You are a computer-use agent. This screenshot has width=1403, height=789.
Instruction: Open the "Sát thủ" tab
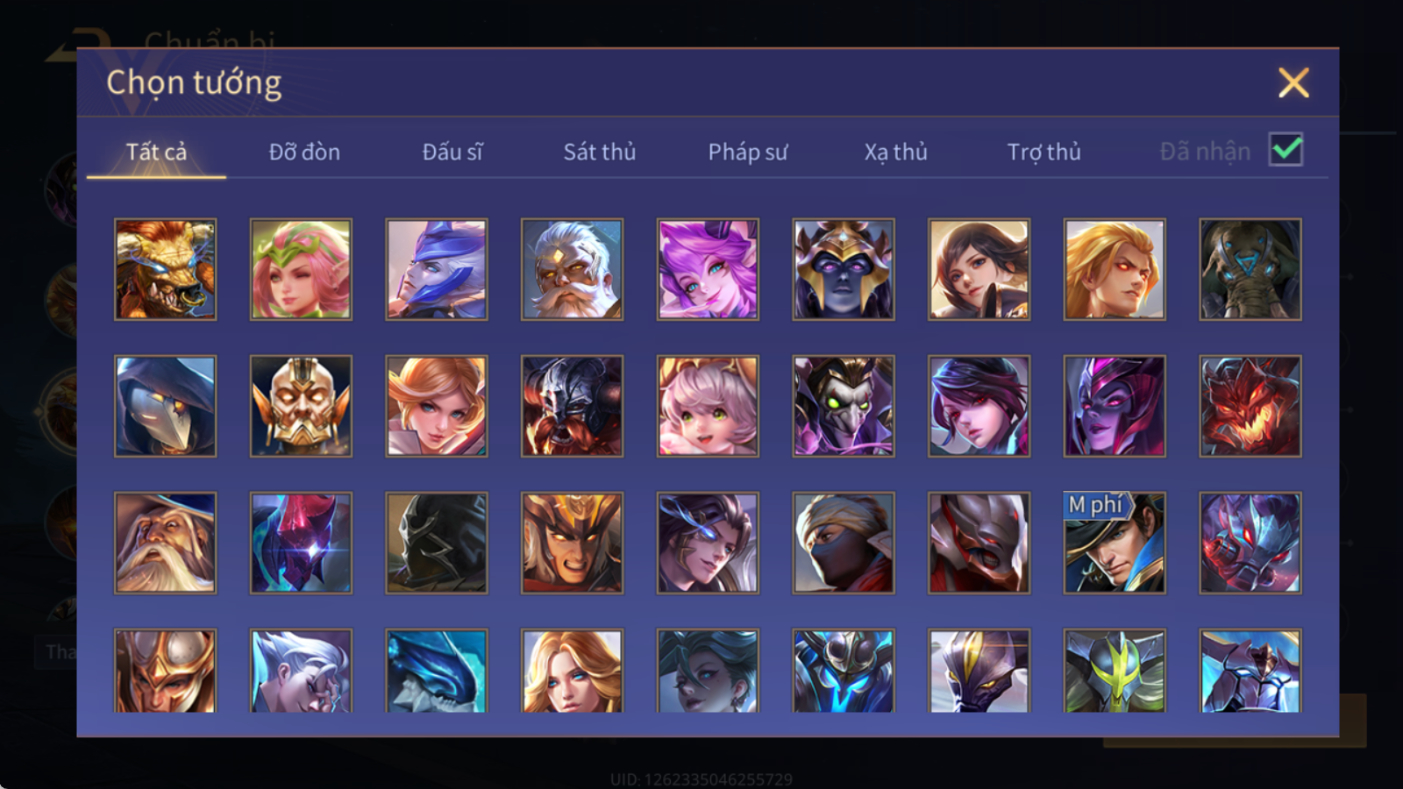pos(600,152)
